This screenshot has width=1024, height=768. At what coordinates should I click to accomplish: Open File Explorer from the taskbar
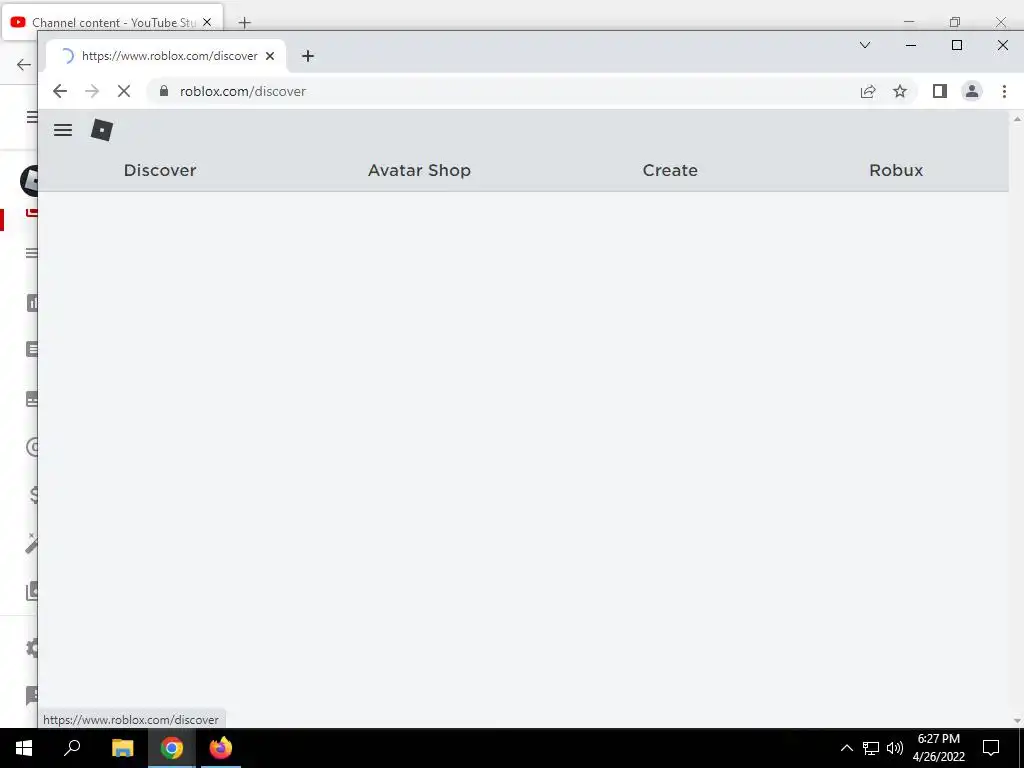pos(122,748)
